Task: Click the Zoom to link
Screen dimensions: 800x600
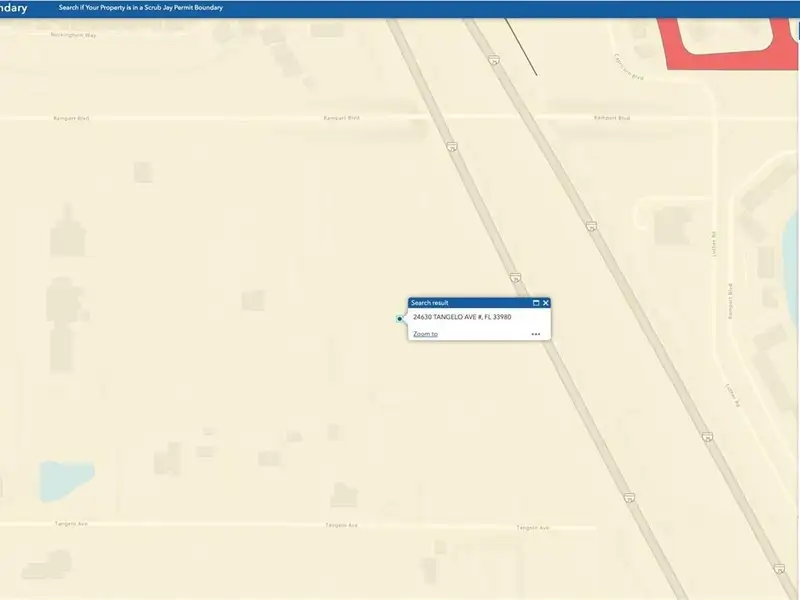Action: pyautogui.click(x=425, y=334)
